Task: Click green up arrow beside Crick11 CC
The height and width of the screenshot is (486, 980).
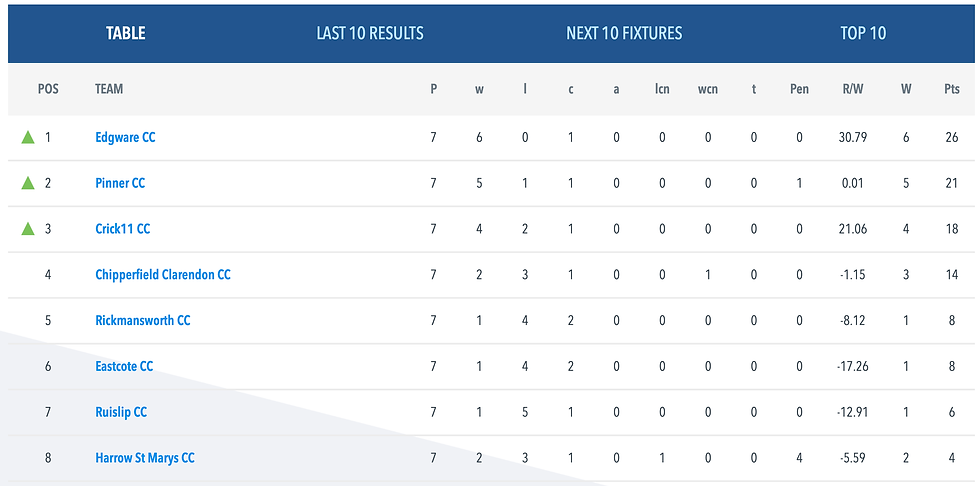Action: coord(28,229)
